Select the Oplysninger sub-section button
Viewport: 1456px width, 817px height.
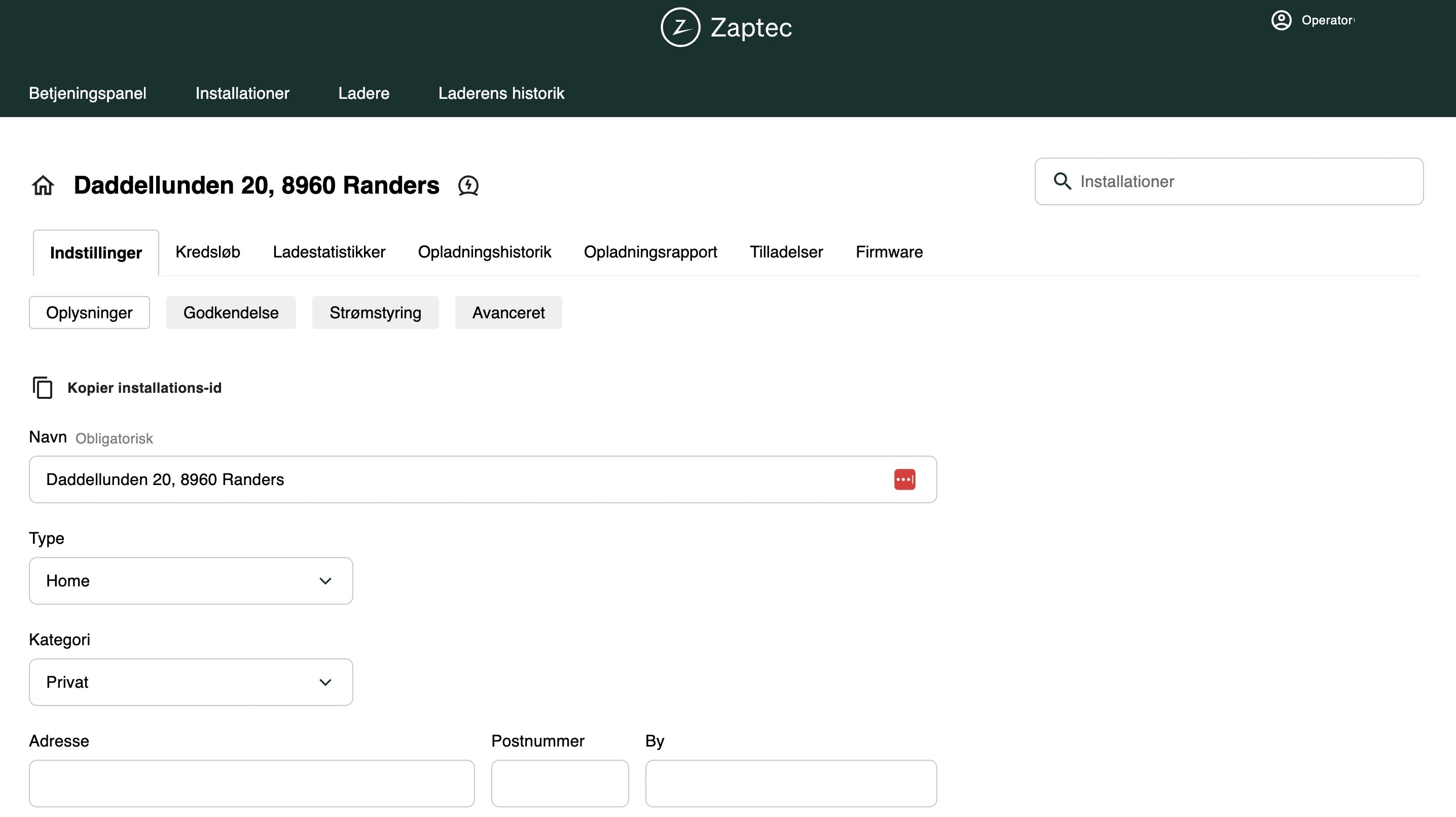pyautogui.click(x=89, y=312)
